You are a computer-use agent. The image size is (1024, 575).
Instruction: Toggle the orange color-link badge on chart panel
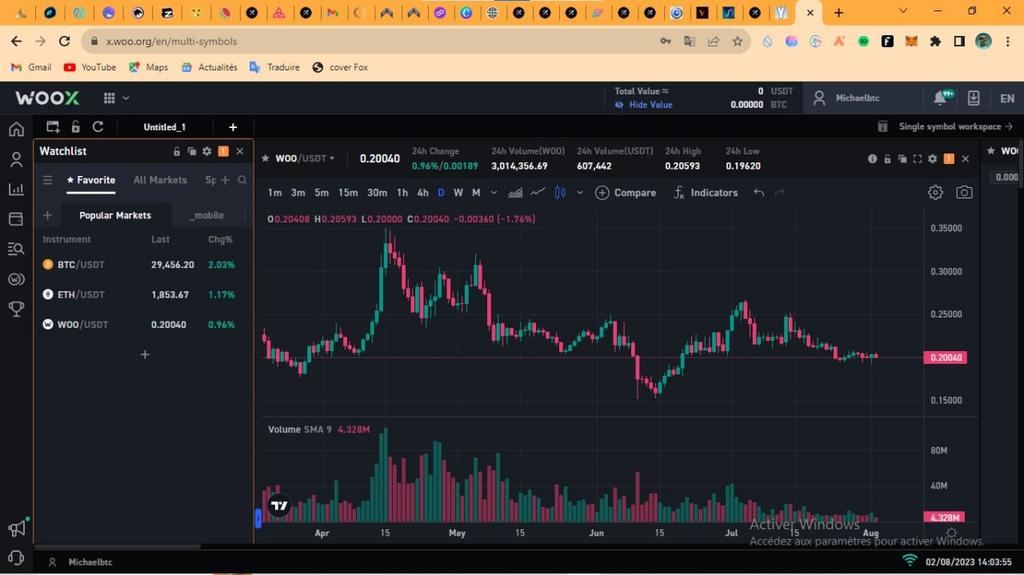(x=949, y=159)
